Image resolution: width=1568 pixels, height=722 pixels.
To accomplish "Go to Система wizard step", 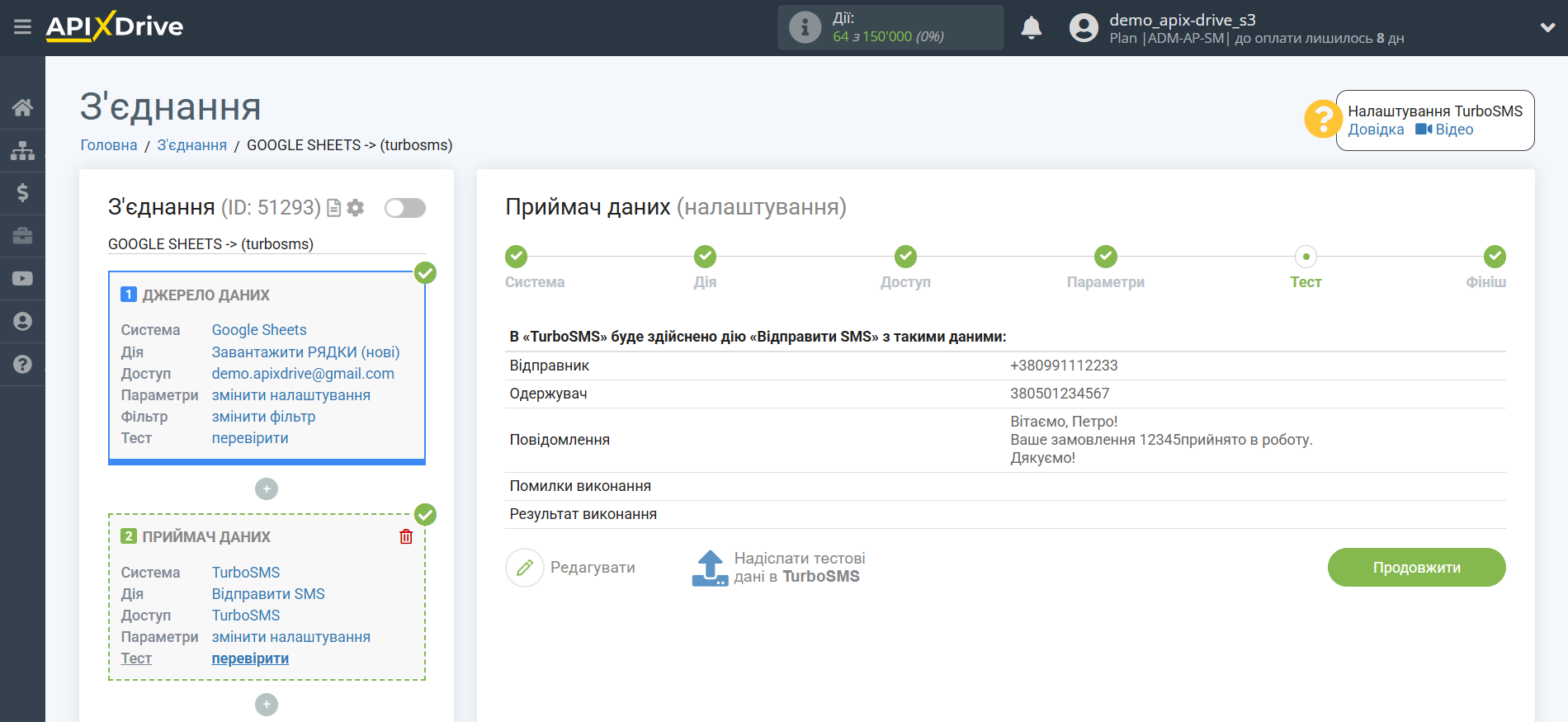I will [x=517, y=257].
